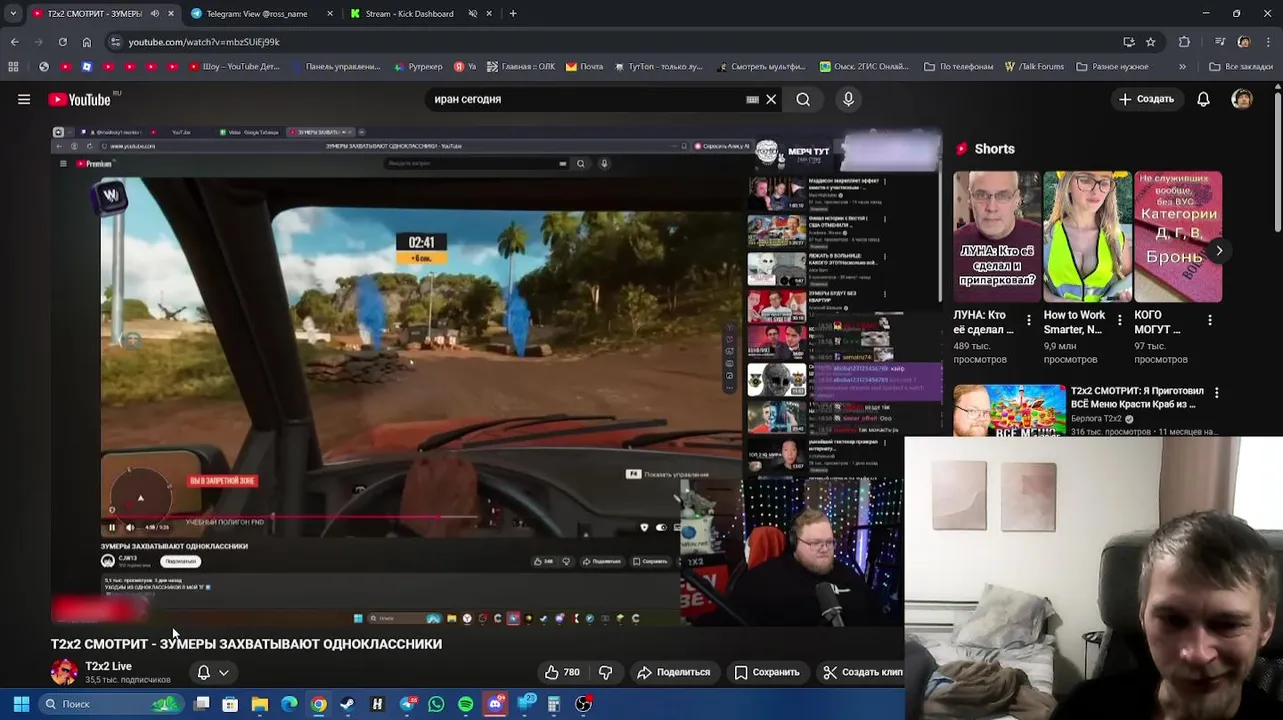Screen dimensions: 1283x720
Task: Open the Talk Forums bookmark
Action: 1034,67
